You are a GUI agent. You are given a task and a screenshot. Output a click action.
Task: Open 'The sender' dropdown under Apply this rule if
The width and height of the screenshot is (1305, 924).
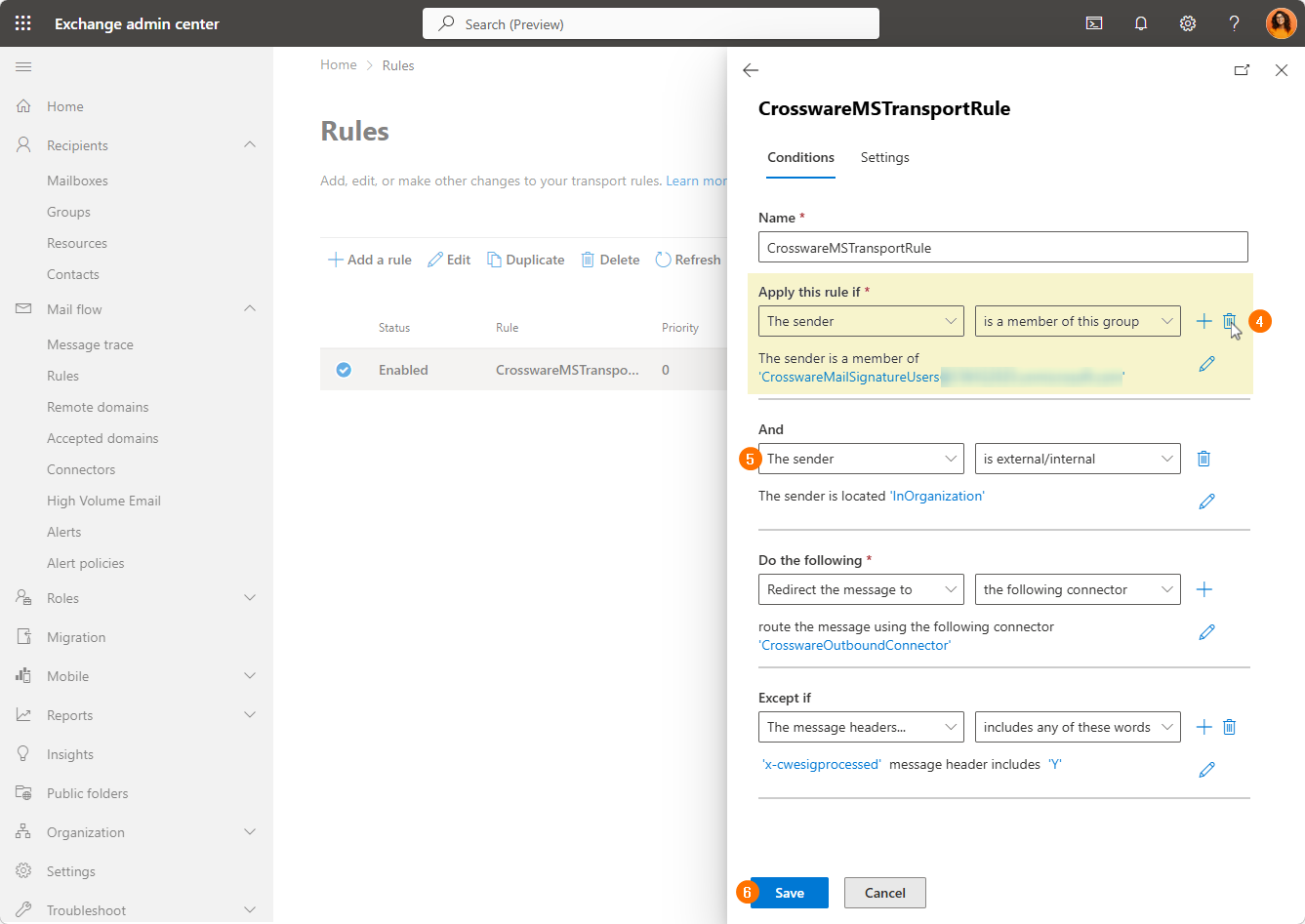(861, 321)
